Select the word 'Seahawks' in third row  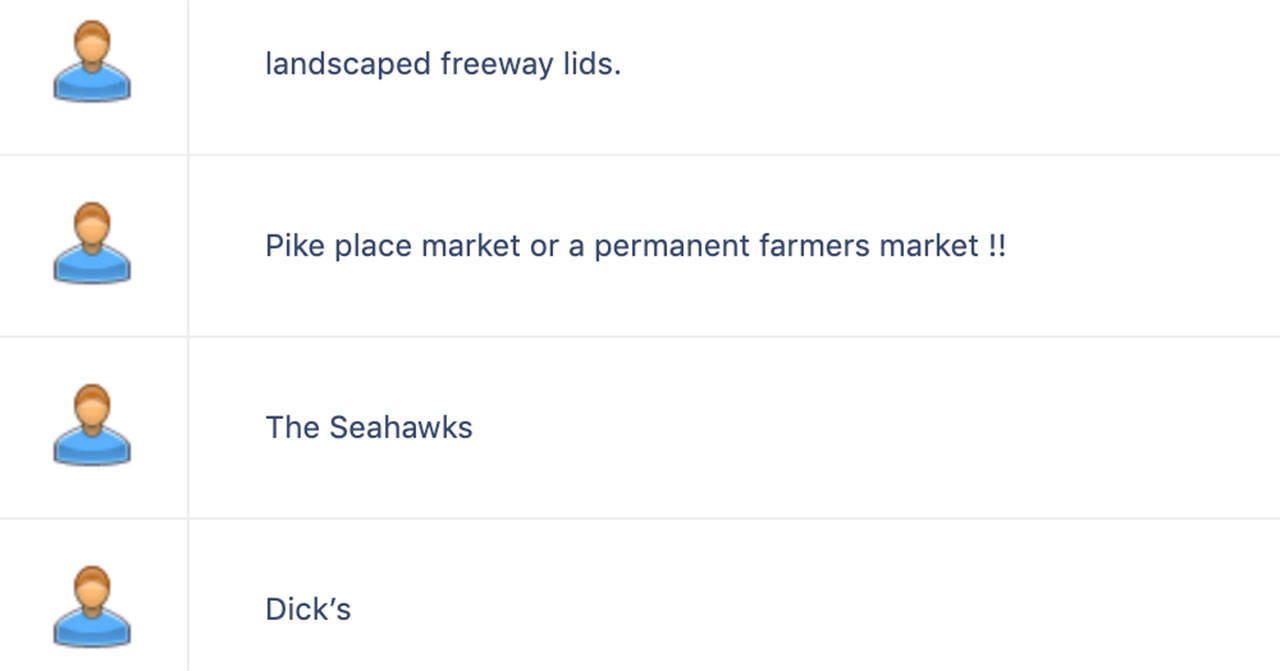[x=401, y=427]
